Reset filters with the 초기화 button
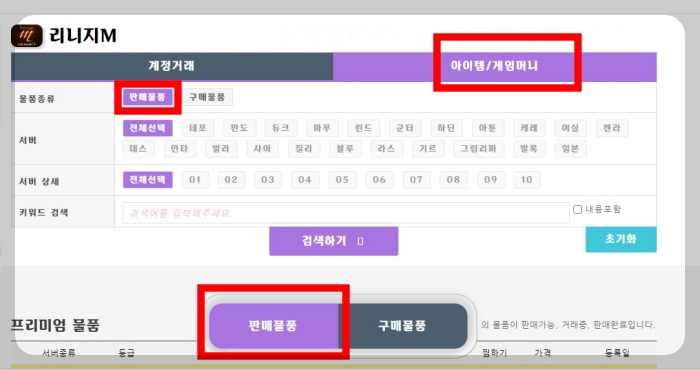The width and height of the screenshot is (700, 370). pyautogui.click(x=621, y=239)
